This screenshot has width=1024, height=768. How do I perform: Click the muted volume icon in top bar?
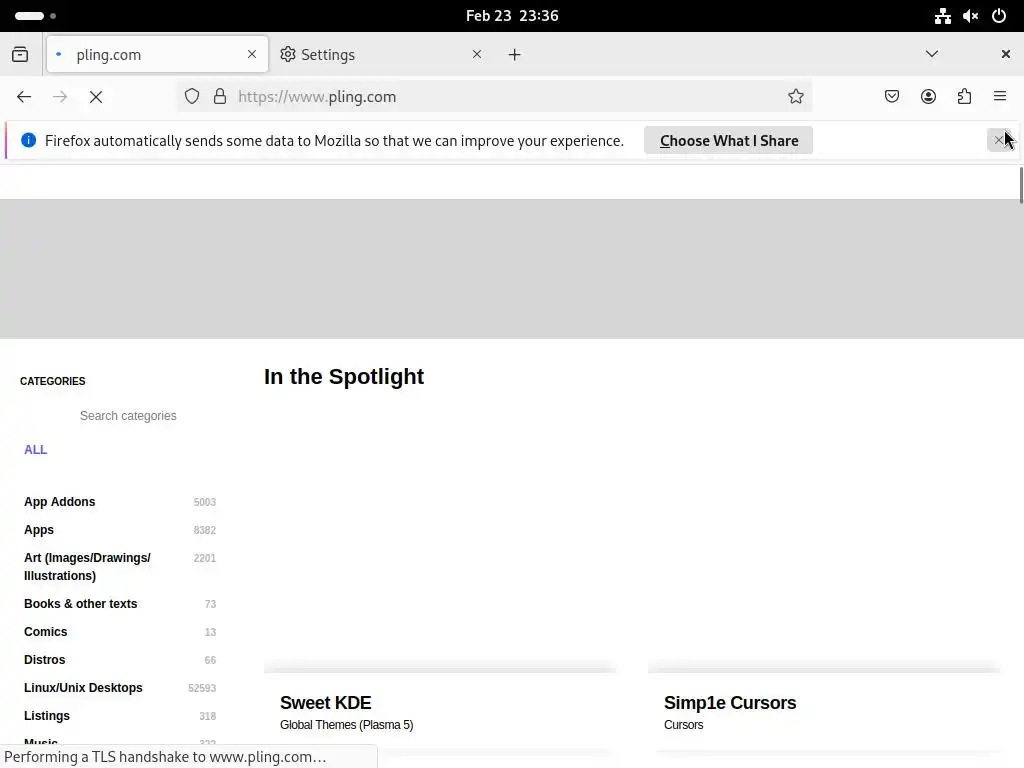tap(970, 16)
